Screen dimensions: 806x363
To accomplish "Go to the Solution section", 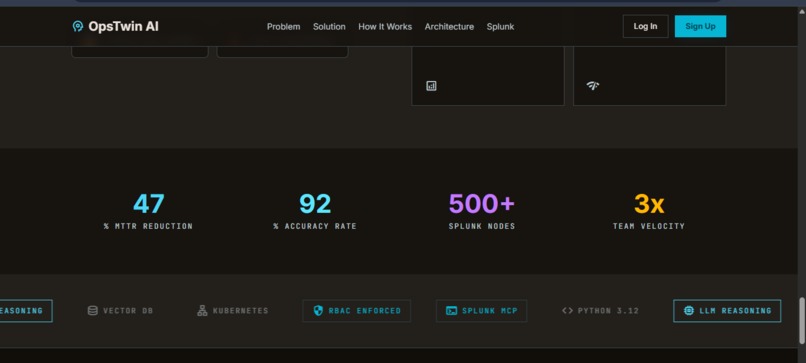I will tap(329, 27).
